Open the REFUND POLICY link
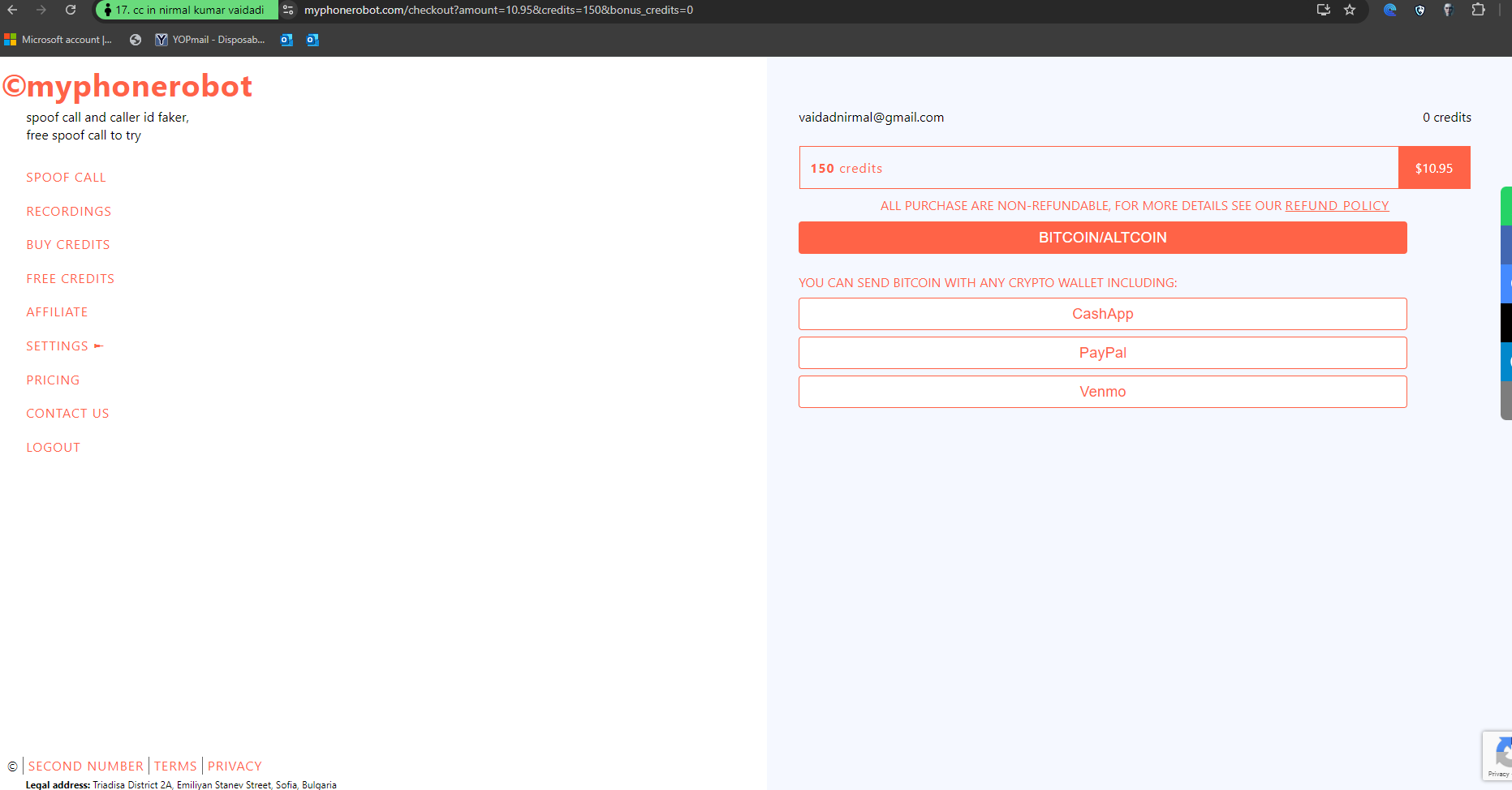This screenshot has width=1512, height=790. [1337, 206]
